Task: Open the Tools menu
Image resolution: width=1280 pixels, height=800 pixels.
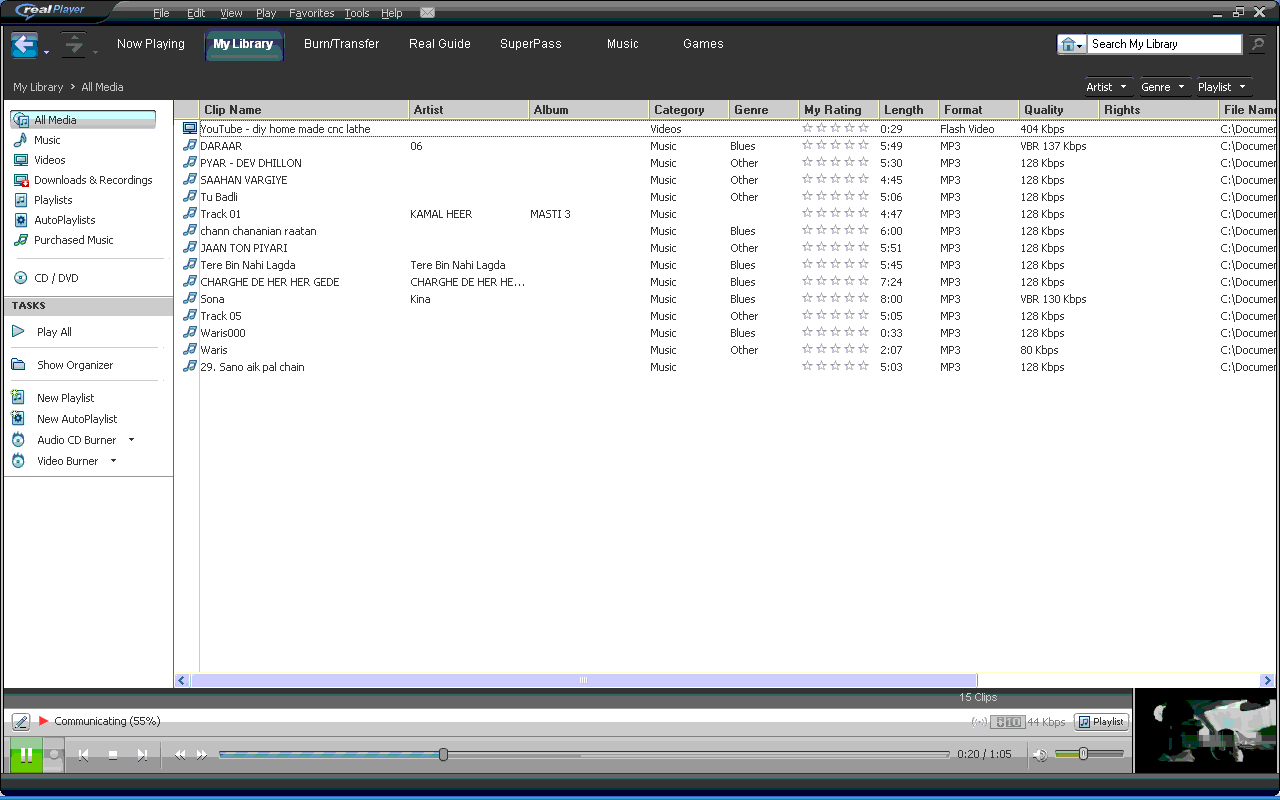Action: [x=357, y=13]
